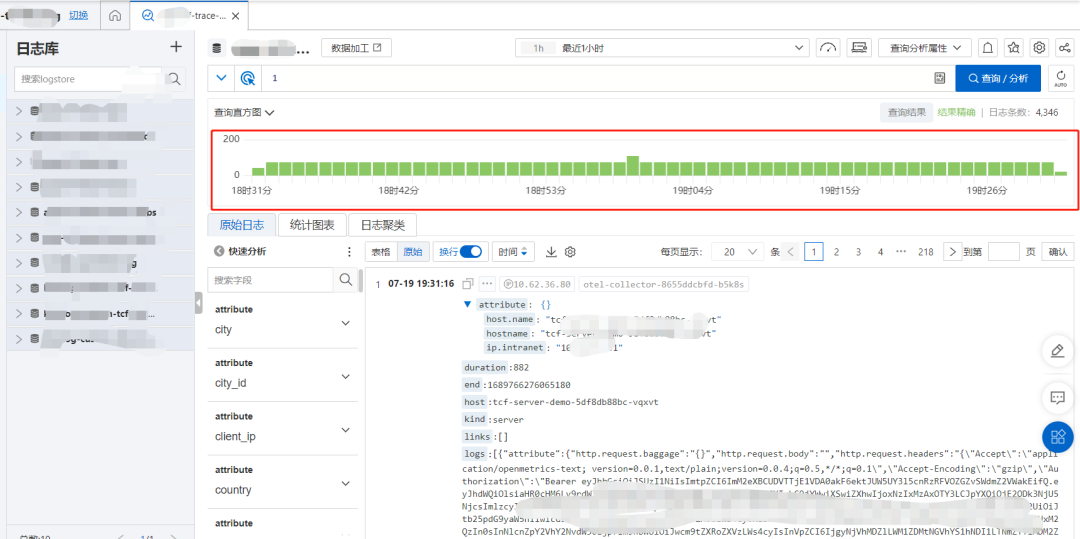This screenshot has height=539, width=1080.
Task: Save search with the star icon
Action: [x=1014, y=48]
